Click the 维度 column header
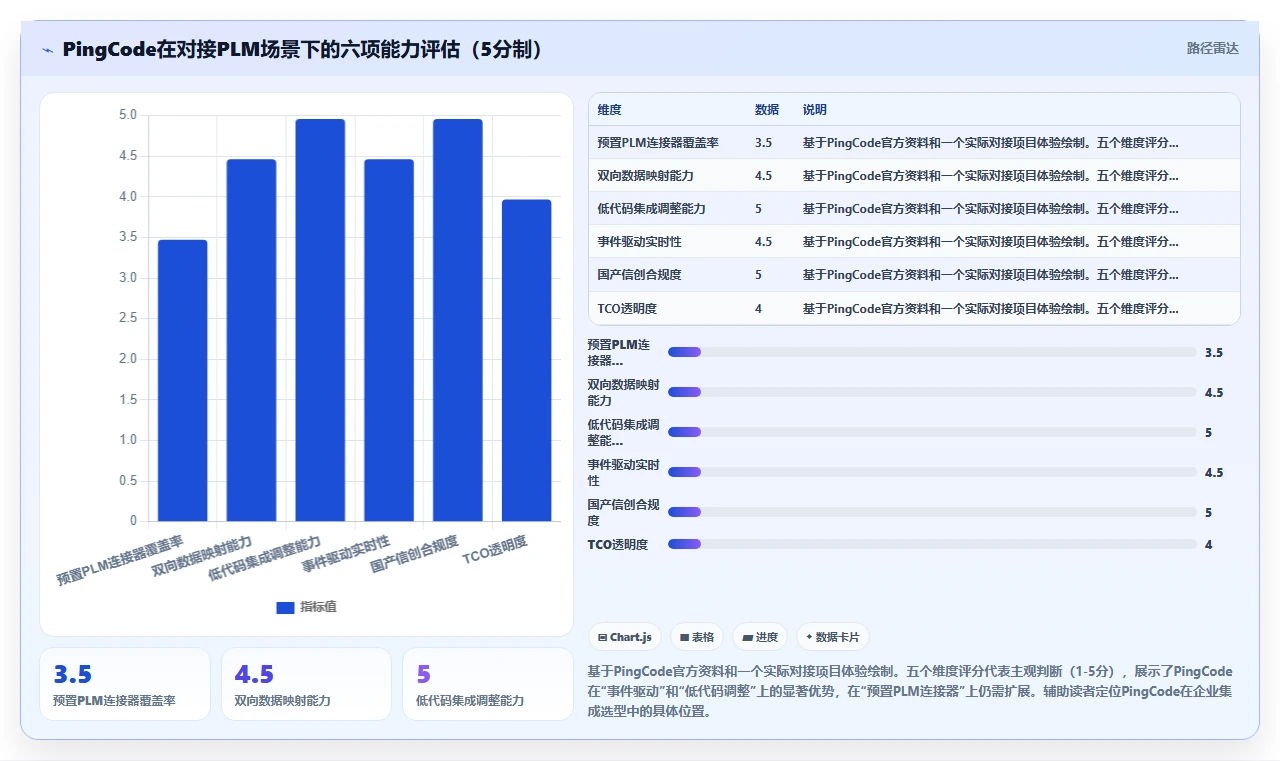 pyautogui.click(x=609, y=110)
